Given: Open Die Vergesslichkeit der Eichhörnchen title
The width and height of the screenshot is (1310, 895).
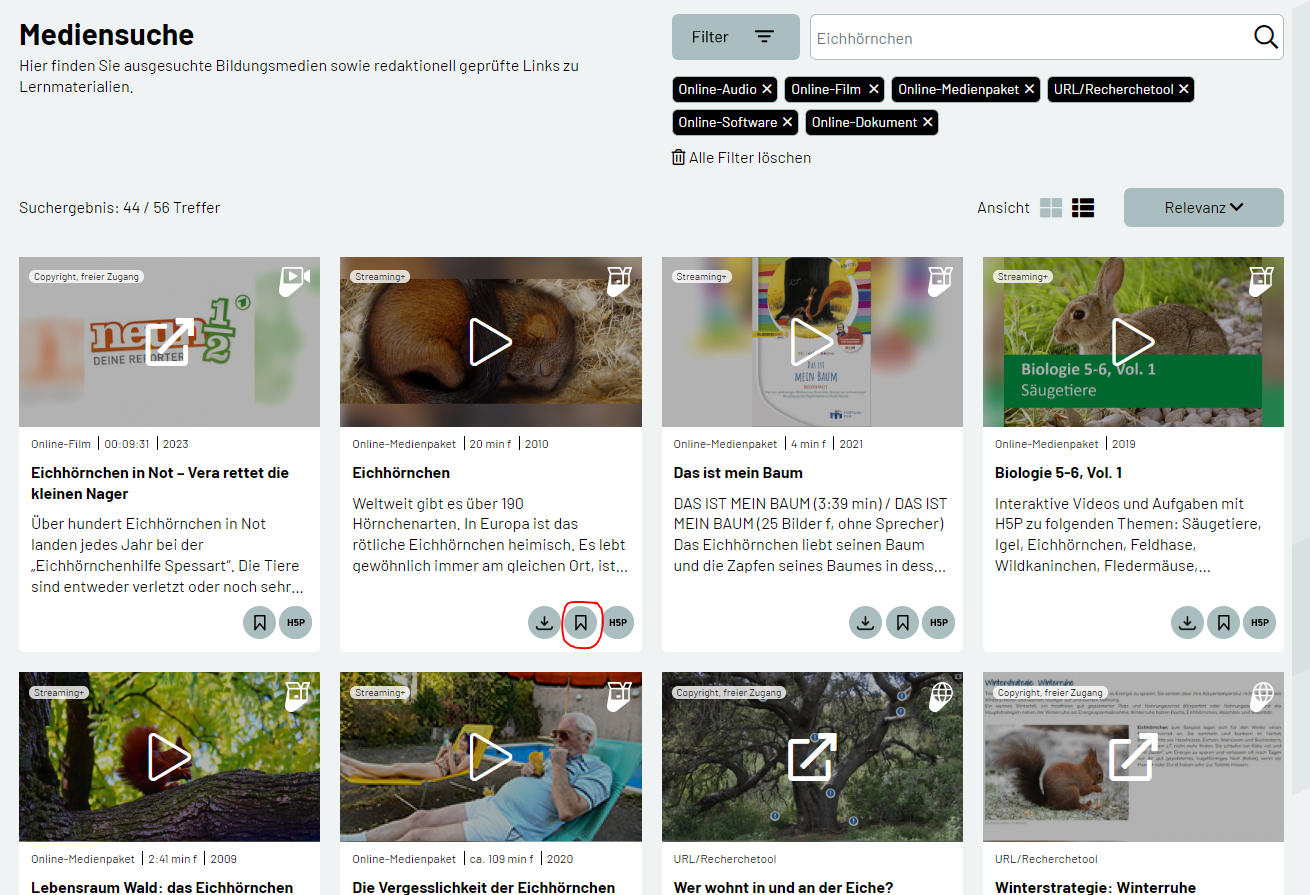Looking at the screenshot, I should tap(484, 887).
